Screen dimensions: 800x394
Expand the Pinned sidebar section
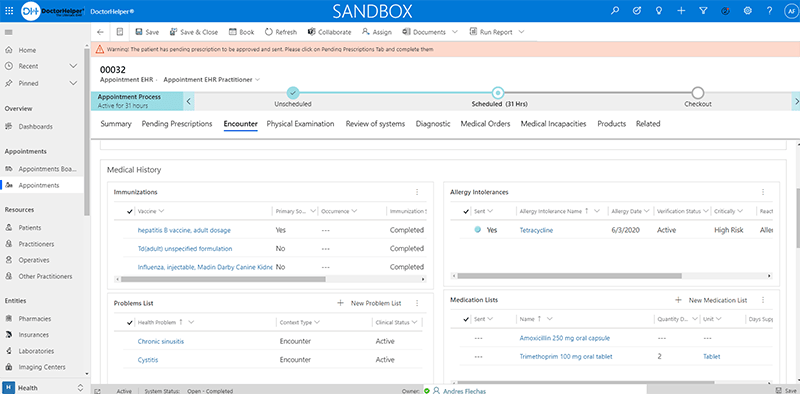pos(72,83)
